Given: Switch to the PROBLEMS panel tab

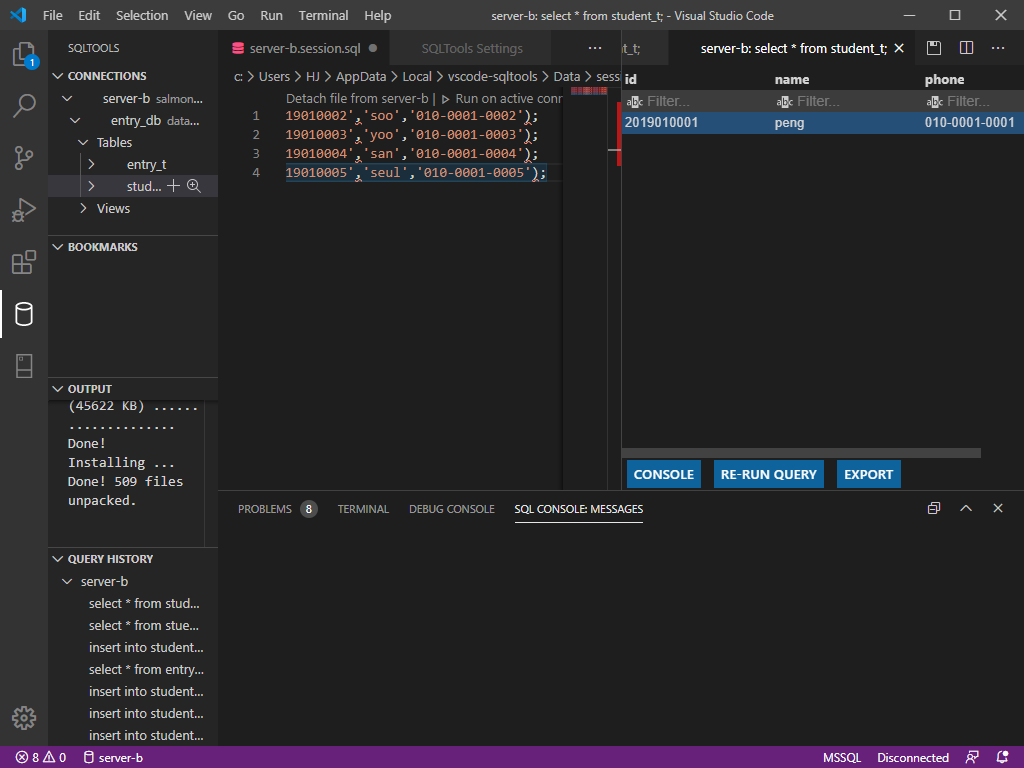Looking at the screenshot, I should 277,509.
